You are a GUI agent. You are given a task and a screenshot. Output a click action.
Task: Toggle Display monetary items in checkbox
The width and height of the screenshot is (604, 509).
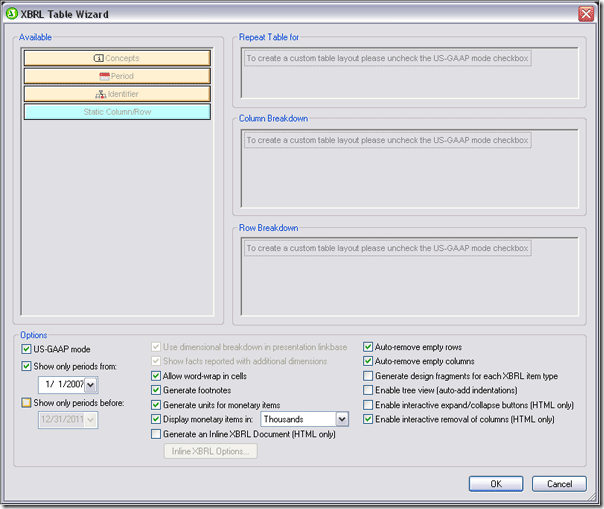click(x=156, y=419)
